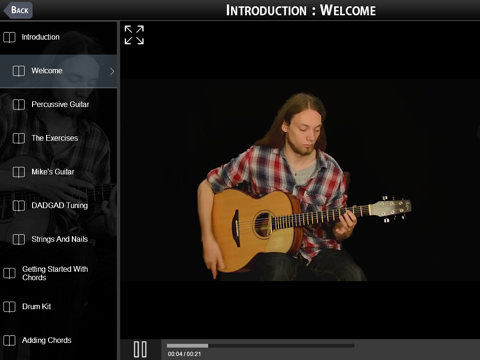Viewport: 480px width, 360px height.
Task: Click the book icon next to The Exercises
Action: point(19,138)
